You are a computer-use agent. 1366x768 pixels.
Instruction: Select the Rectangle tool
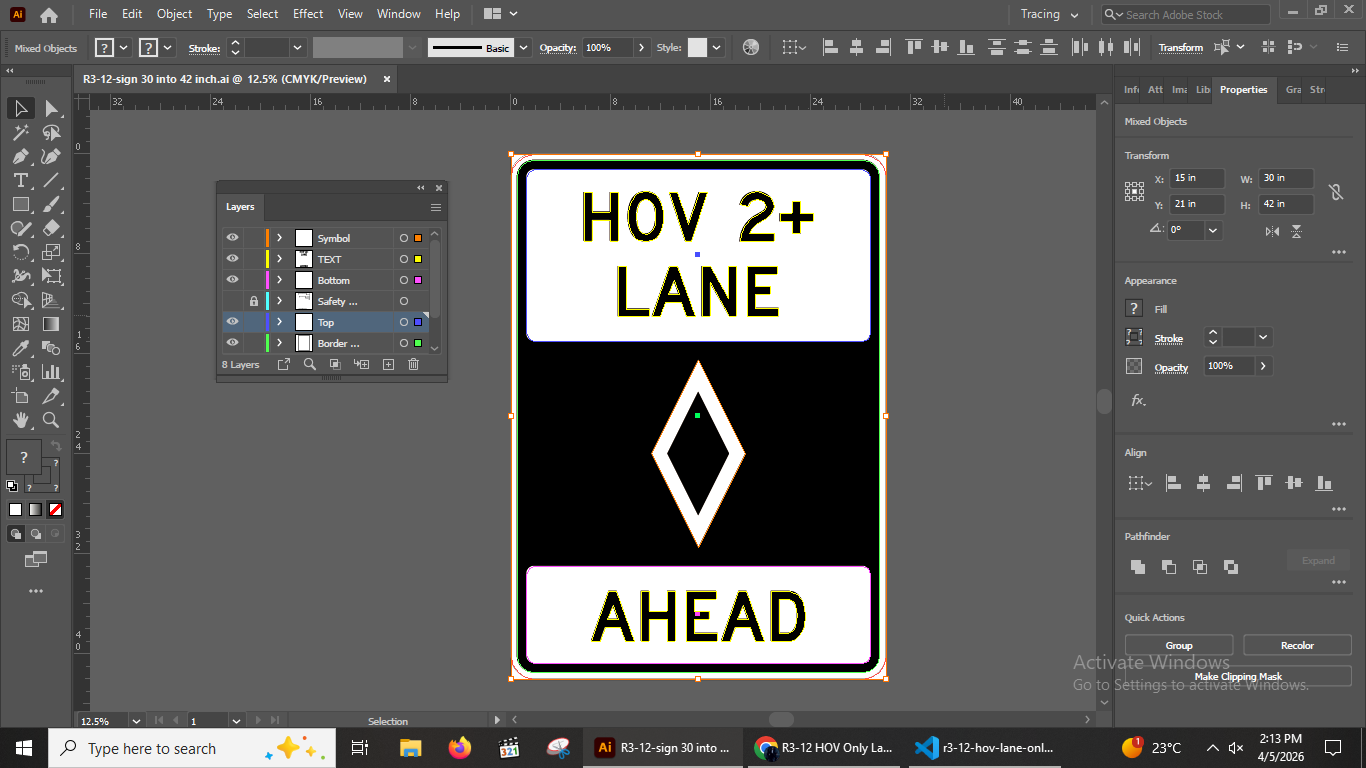pyautogui.click(x=20, y=202)
